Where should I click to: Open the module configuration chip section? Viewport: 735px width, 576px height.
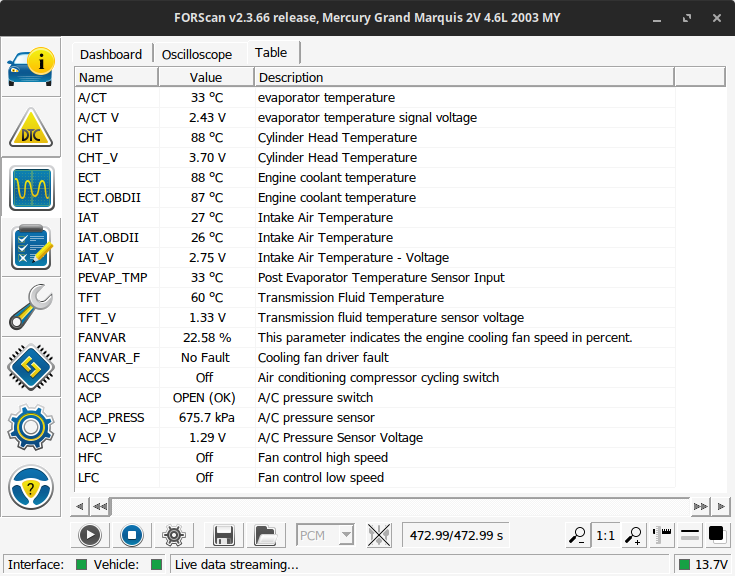point(31,367)
